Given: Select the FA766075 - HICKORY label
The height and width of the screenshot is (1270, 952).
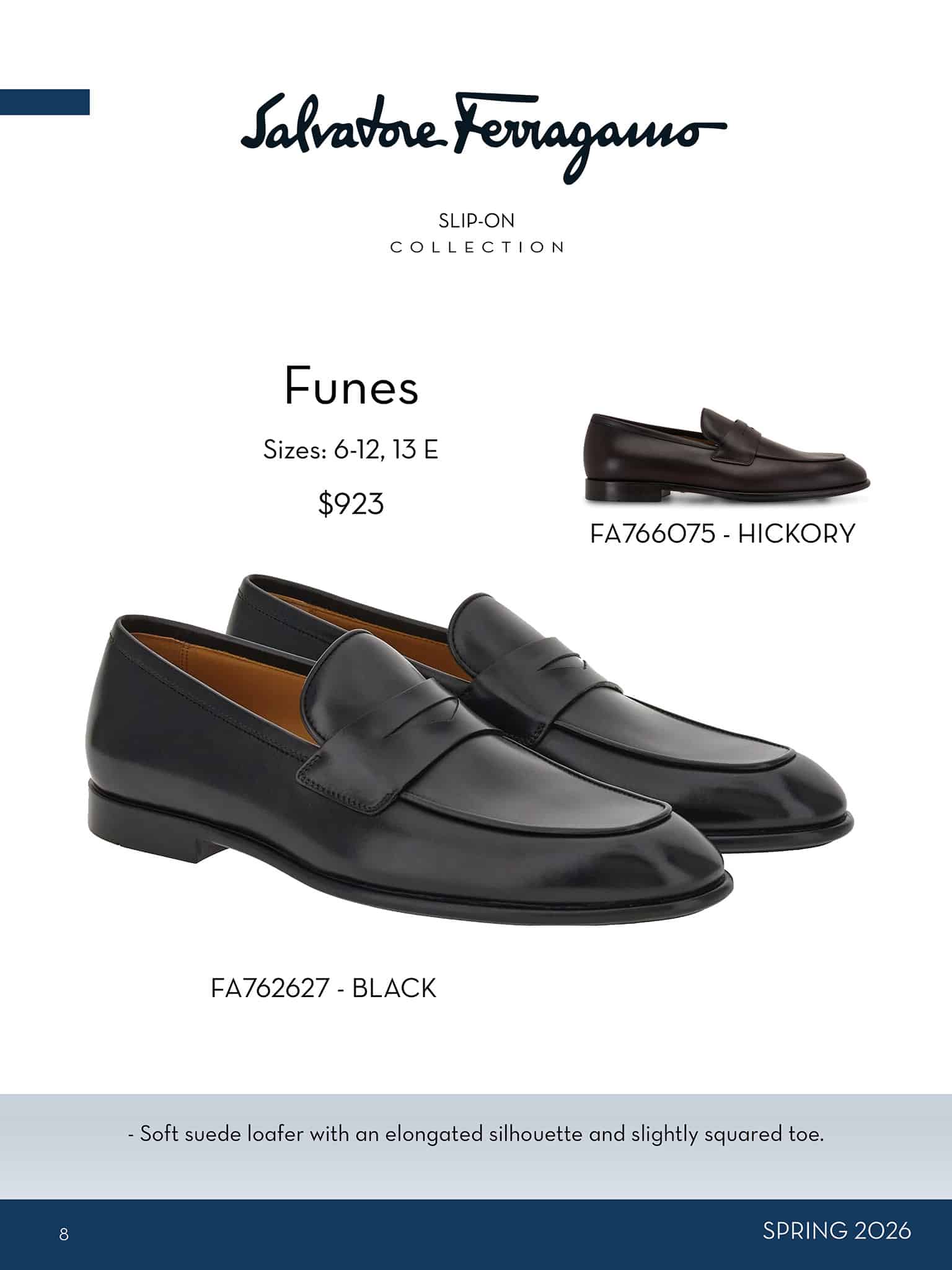Looking at the screenshot, I should 723,534.
